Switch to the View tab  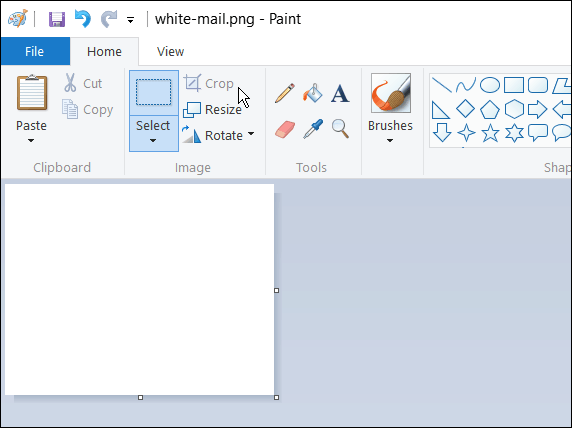[170, 51]
